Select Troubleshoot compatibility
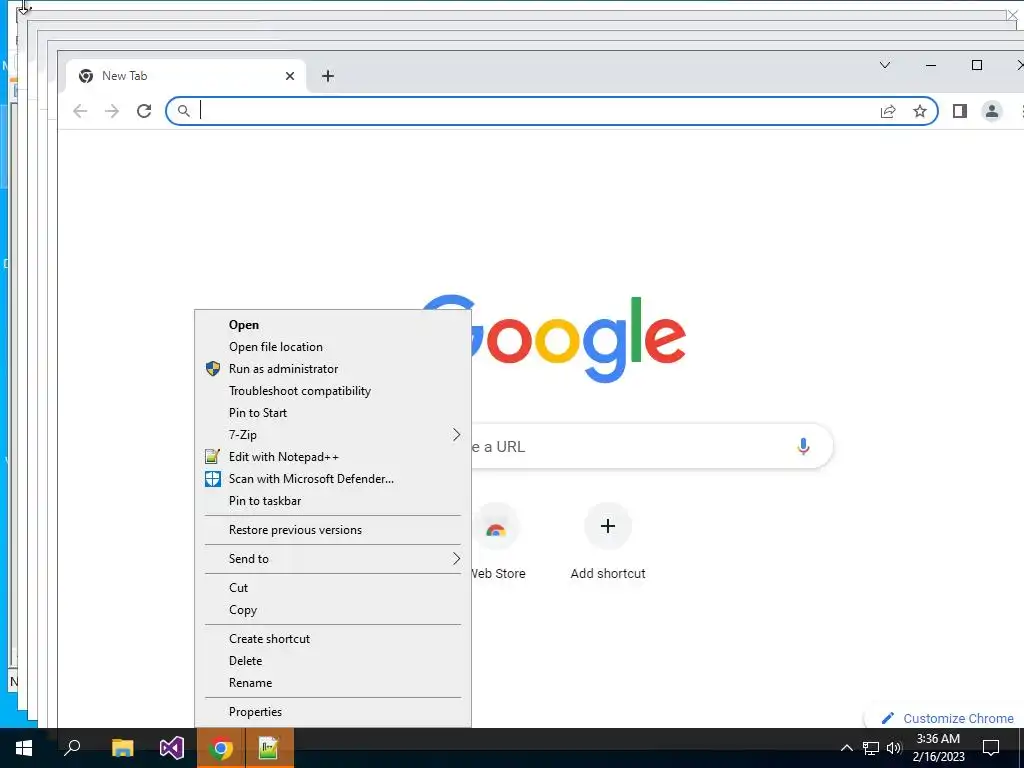The image size is (1024, 768). [x=333, y=391]
